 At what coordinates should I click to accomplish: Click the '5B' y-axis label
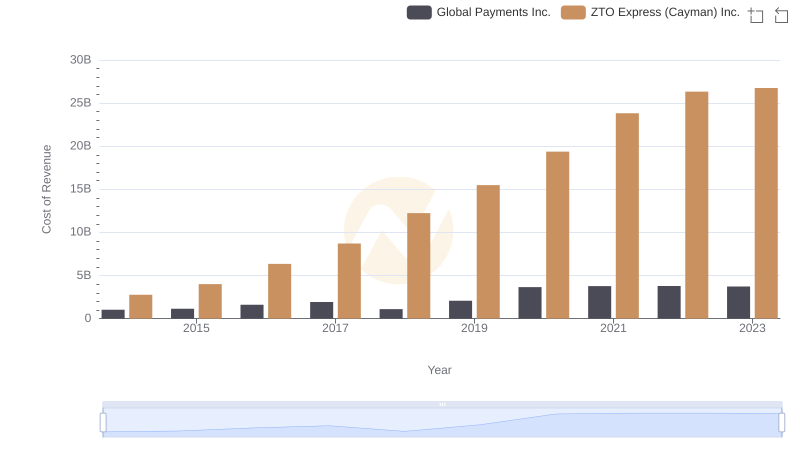point(84,275)
